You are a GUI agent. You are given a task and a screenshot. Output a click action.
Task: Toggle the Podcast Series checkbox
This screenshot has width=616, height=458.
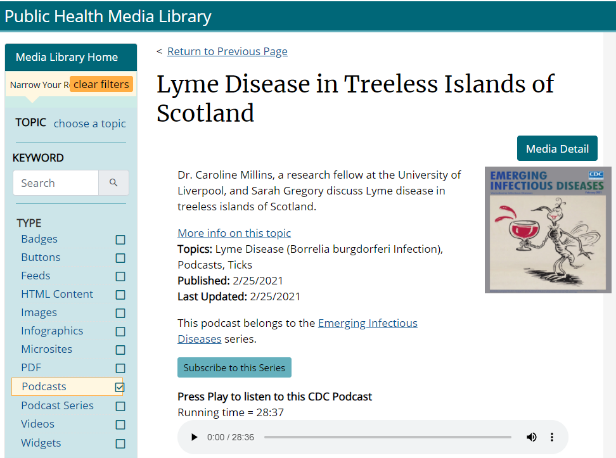pos(120,406)
